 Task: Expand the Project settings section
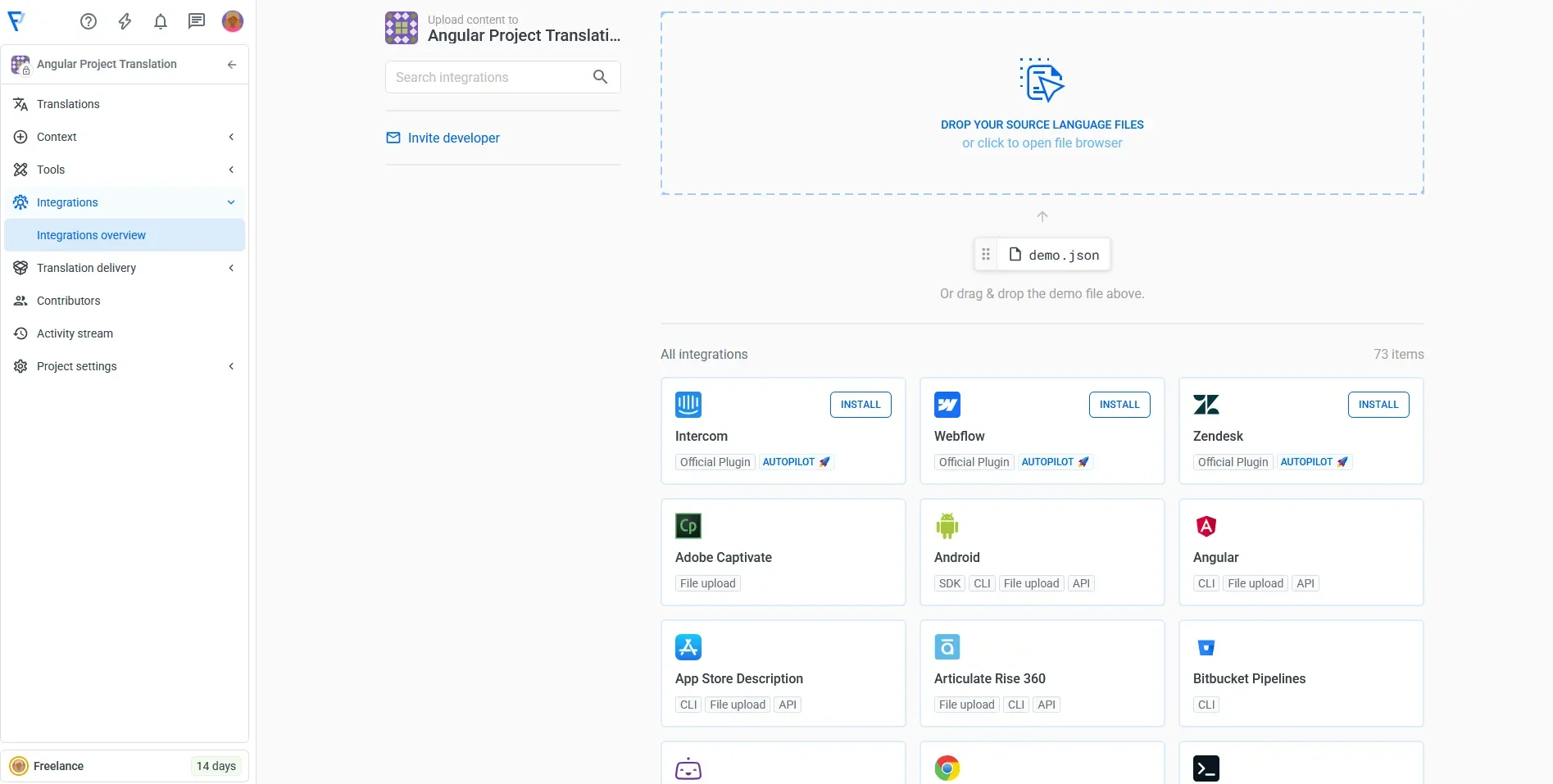pos(231,366)
